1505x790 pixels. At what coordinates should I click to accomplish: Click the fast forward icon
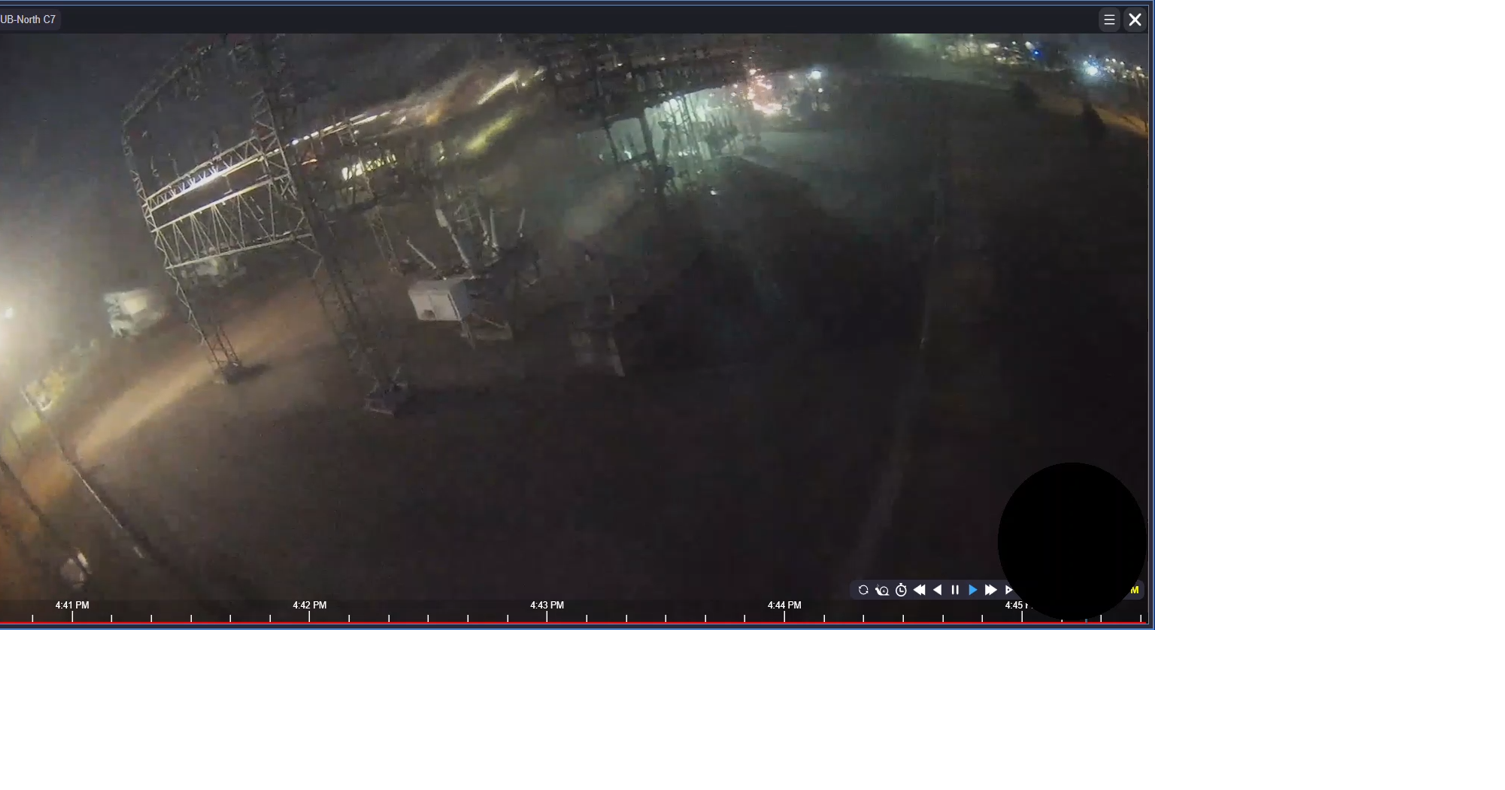point(990,589)
